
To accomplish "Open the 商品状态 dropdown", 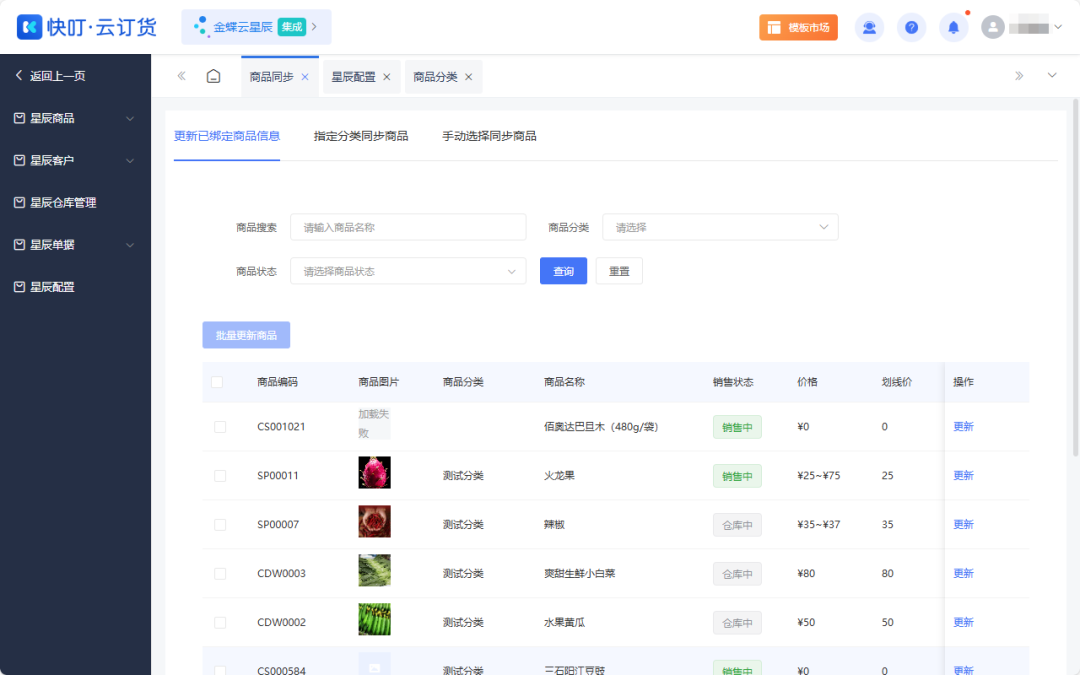I will [407, 271].
